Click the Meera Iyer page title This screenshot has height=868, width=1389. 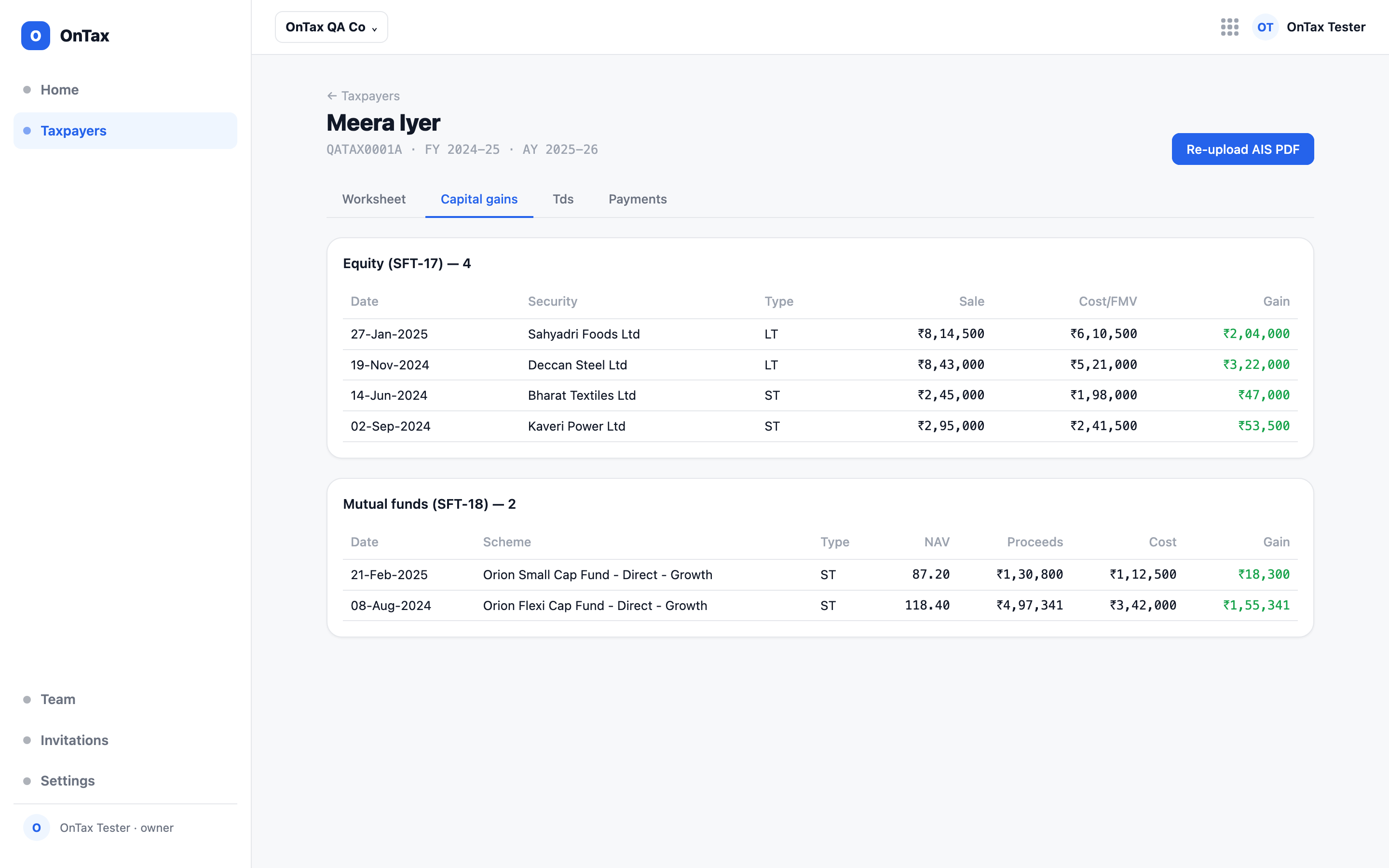point(383,123)
